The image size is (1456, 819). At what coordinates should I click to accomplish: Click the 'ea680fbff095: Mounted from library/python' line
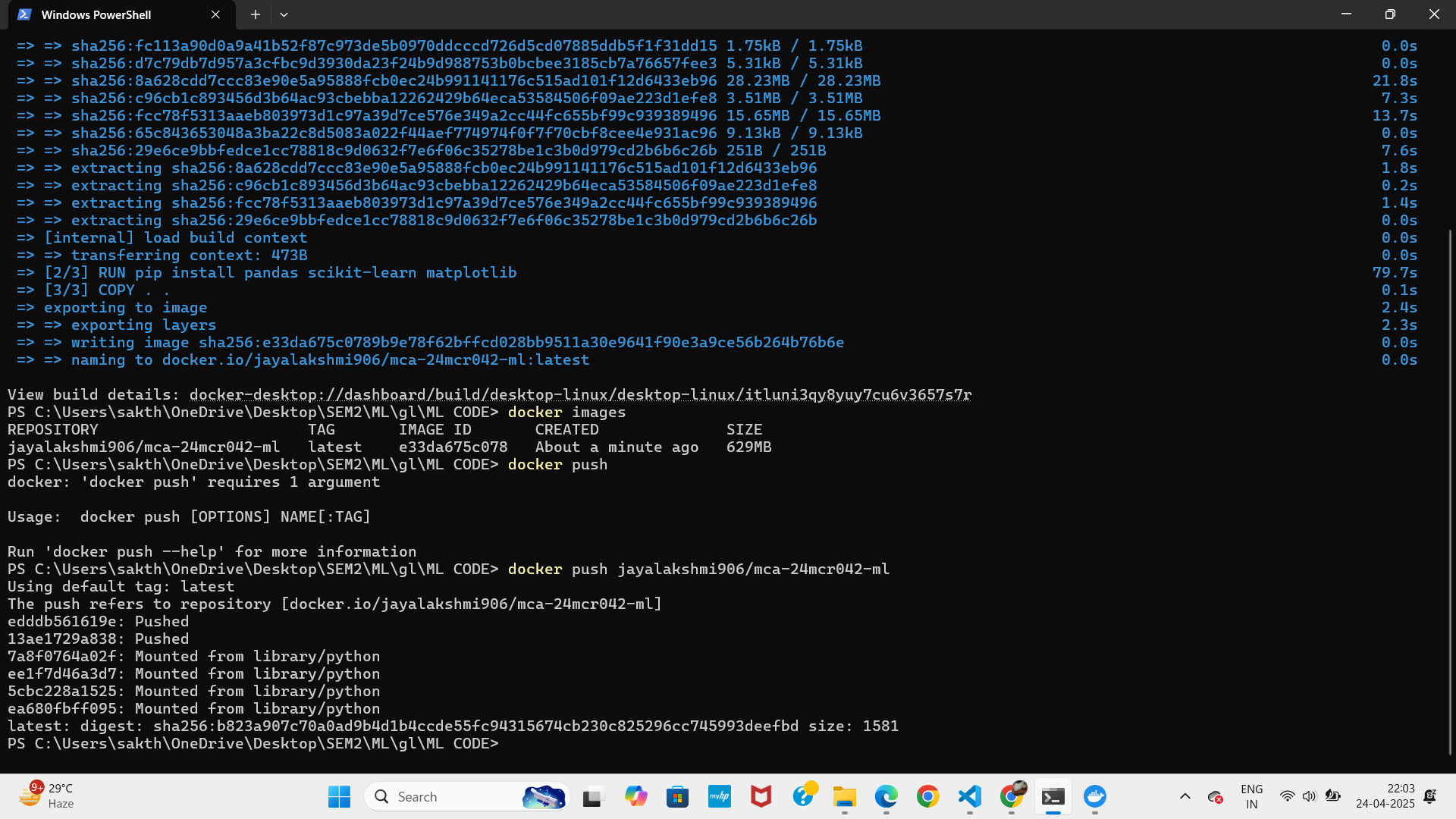pos(193,708)
